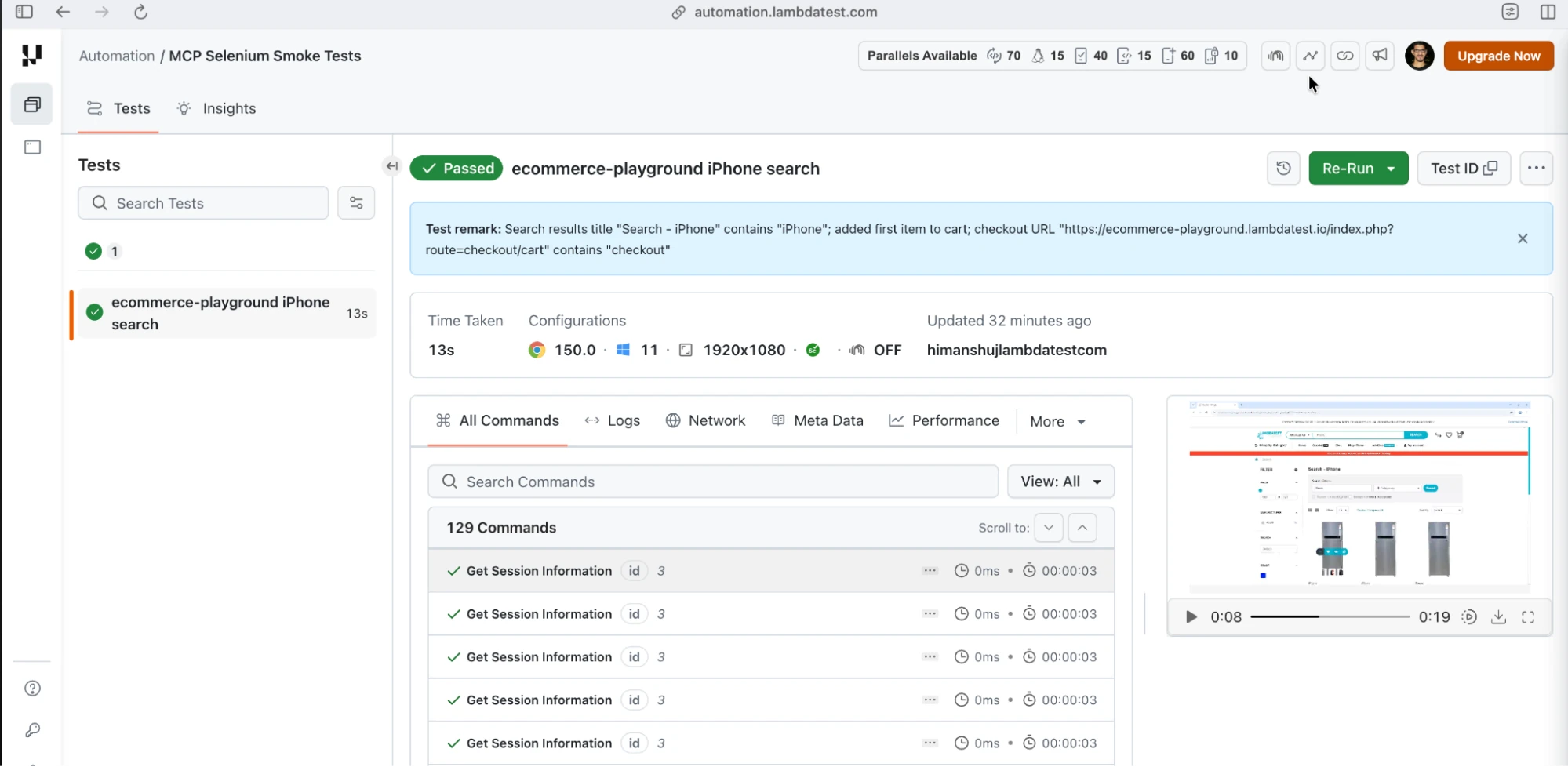
Task: Open the announcements megaphone icon
Action: pos(1380,56)
